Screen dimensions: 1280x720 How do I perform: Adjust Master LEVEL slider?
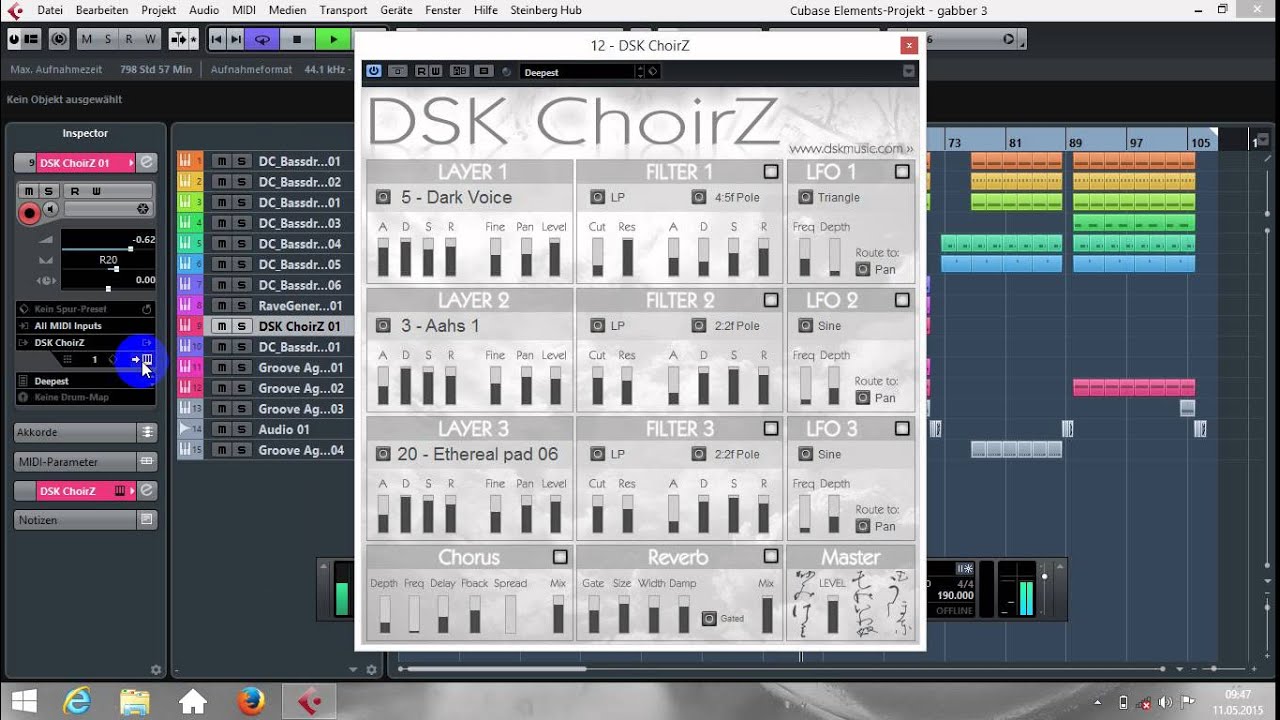pyautogui.click(x=833, y=612)
